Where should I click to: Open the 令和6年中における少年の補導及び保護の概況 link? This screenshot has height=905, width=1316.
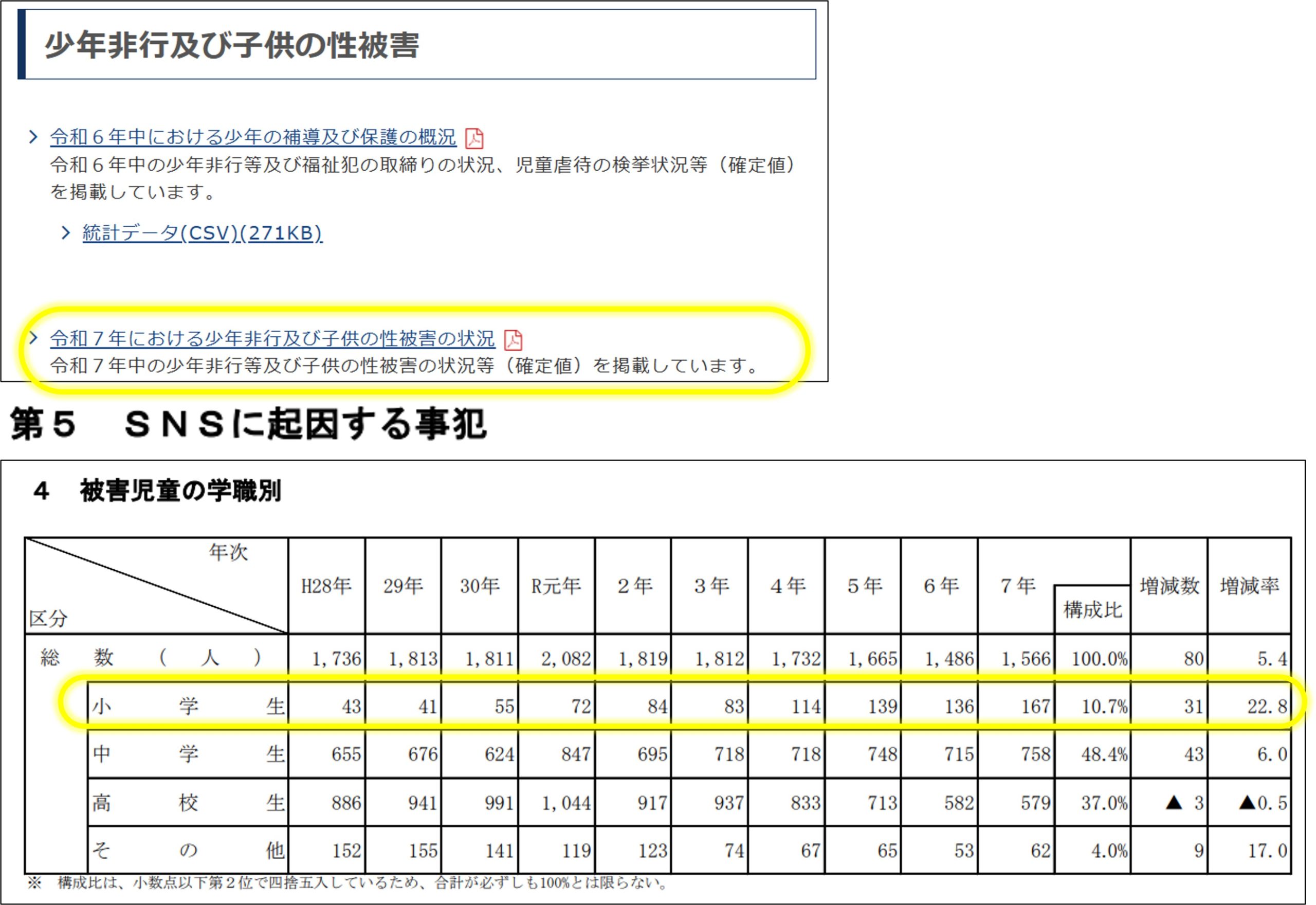click(252, 137)
